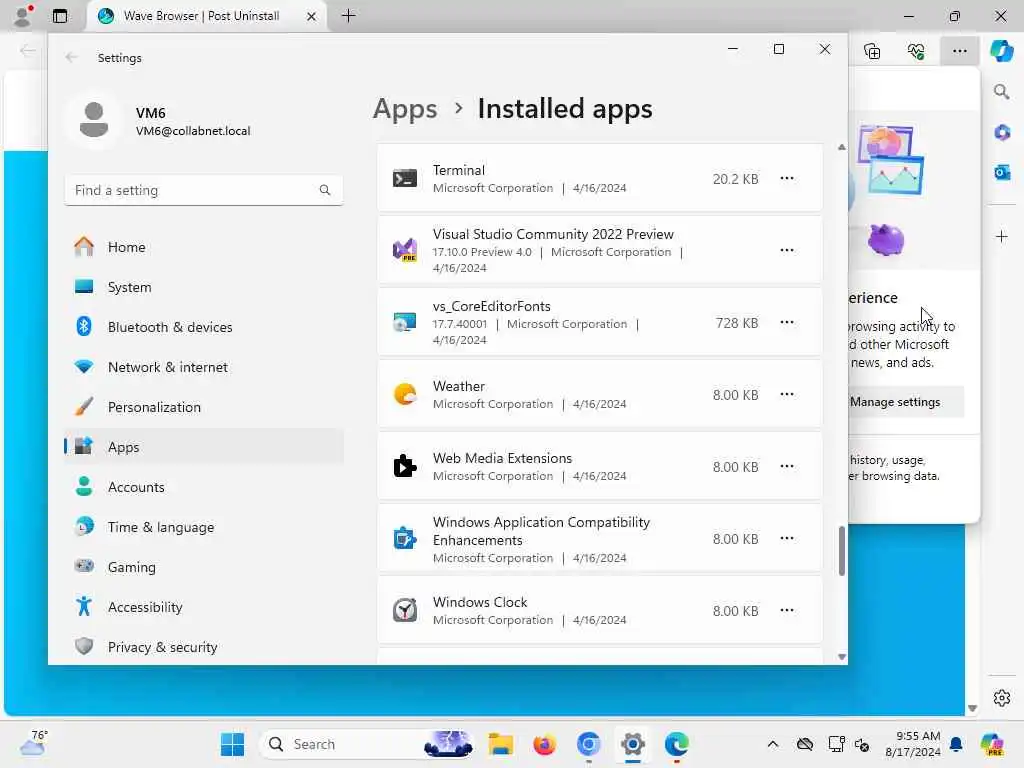This screenshot has width=1024, height=768.
Task: Open Bluetooth & devices settings
Action: point(204,327)
